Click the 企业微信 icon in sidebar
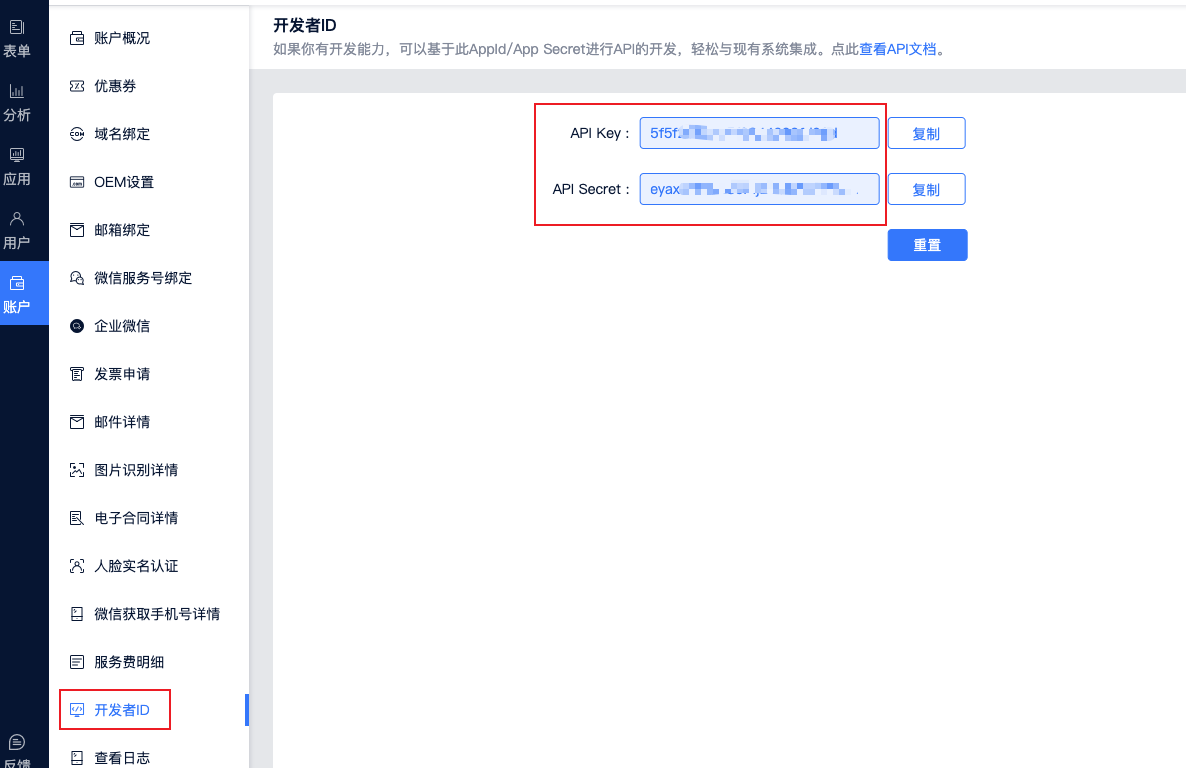Viewport: 1186px width, 768px height. (77, 326)
